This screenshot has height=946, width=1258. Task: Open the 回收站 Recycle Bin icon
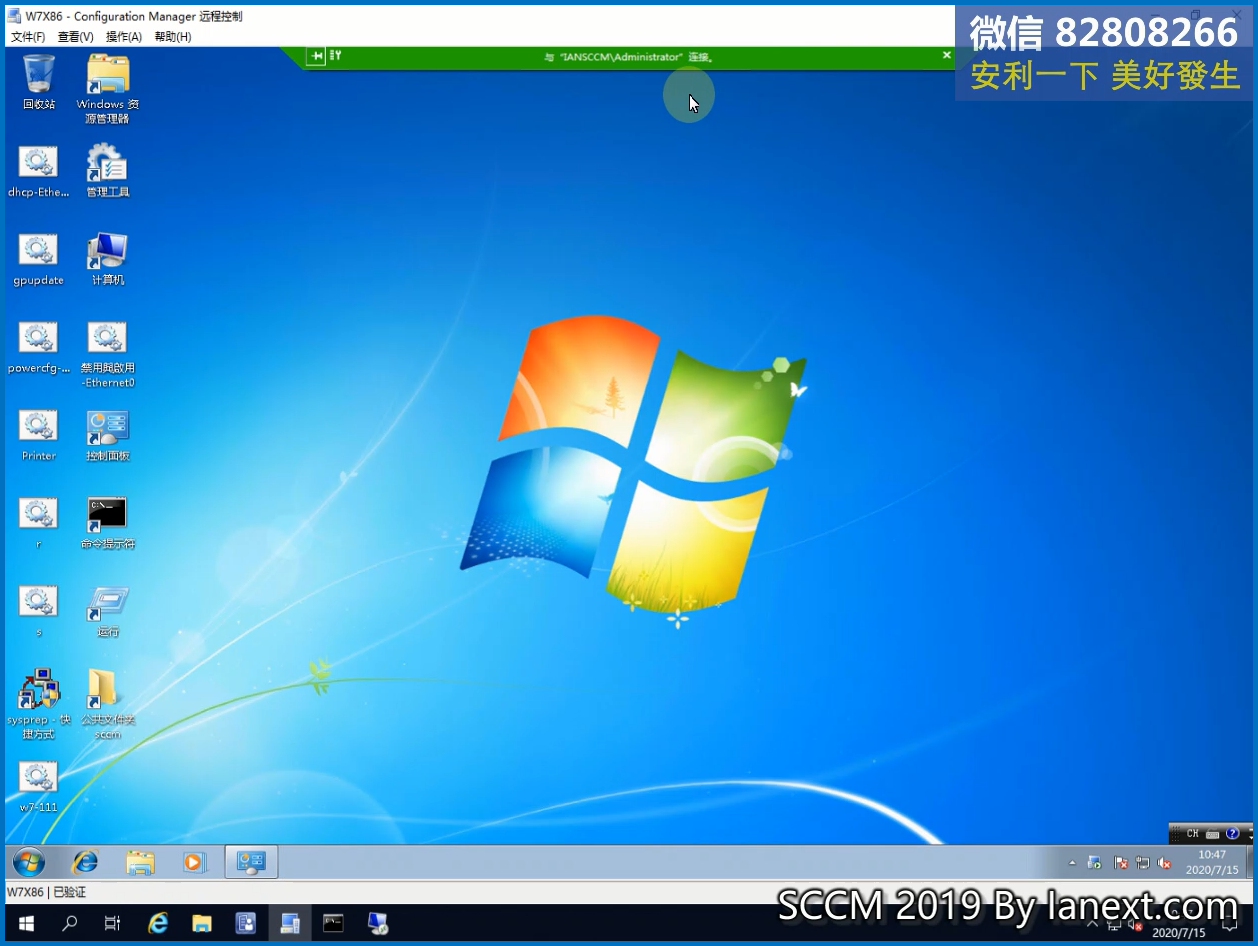point(39,82)
